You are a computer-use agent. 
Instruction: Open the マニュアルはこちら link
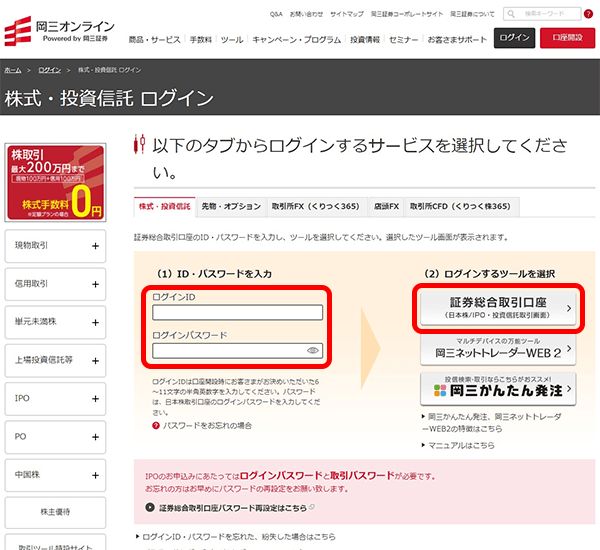pyautogui.click(x=461, y=445)
